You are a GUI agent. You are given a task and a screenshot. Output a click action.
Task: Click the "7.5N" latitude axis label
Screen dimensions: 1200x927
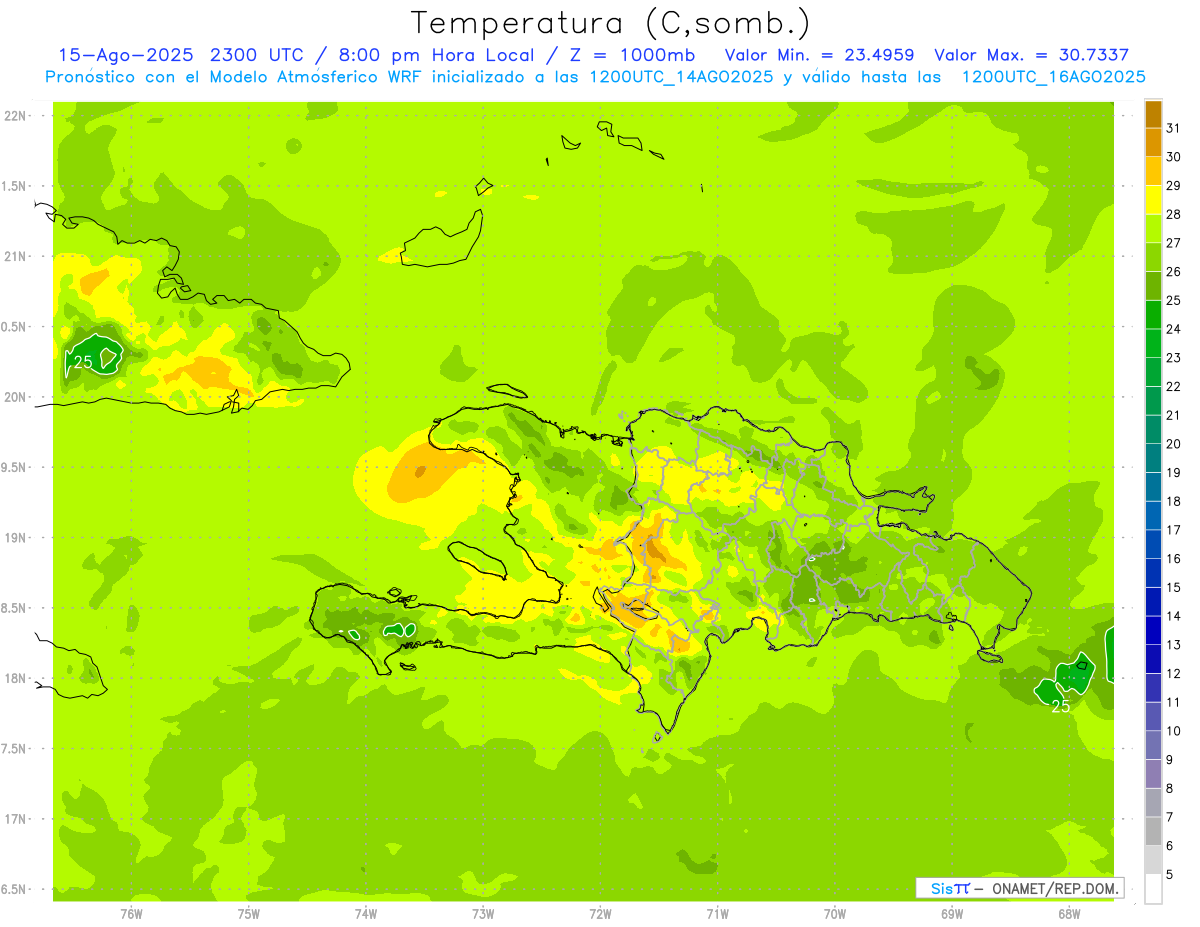click(16, 749)
